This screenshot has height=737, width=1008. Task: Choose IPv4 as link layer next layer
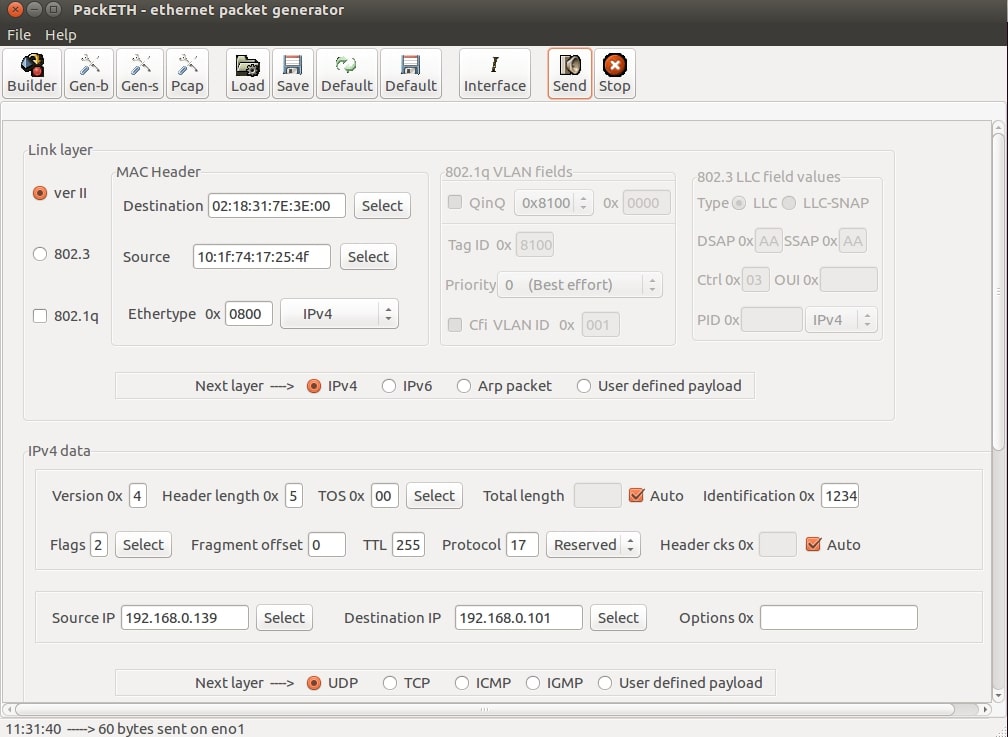314,386
